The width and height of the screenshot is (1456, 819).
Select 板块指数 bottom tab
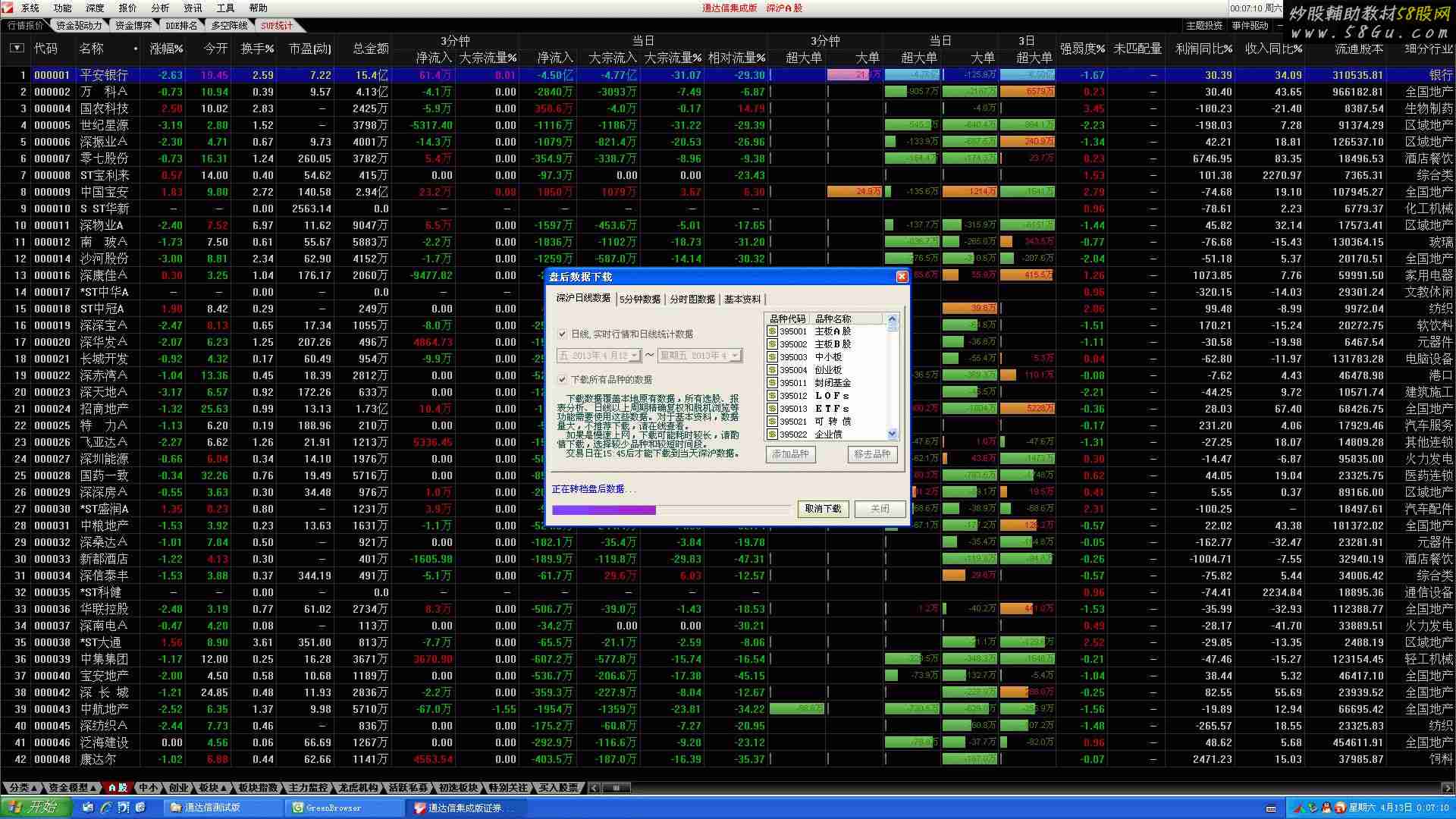[258, 788]
